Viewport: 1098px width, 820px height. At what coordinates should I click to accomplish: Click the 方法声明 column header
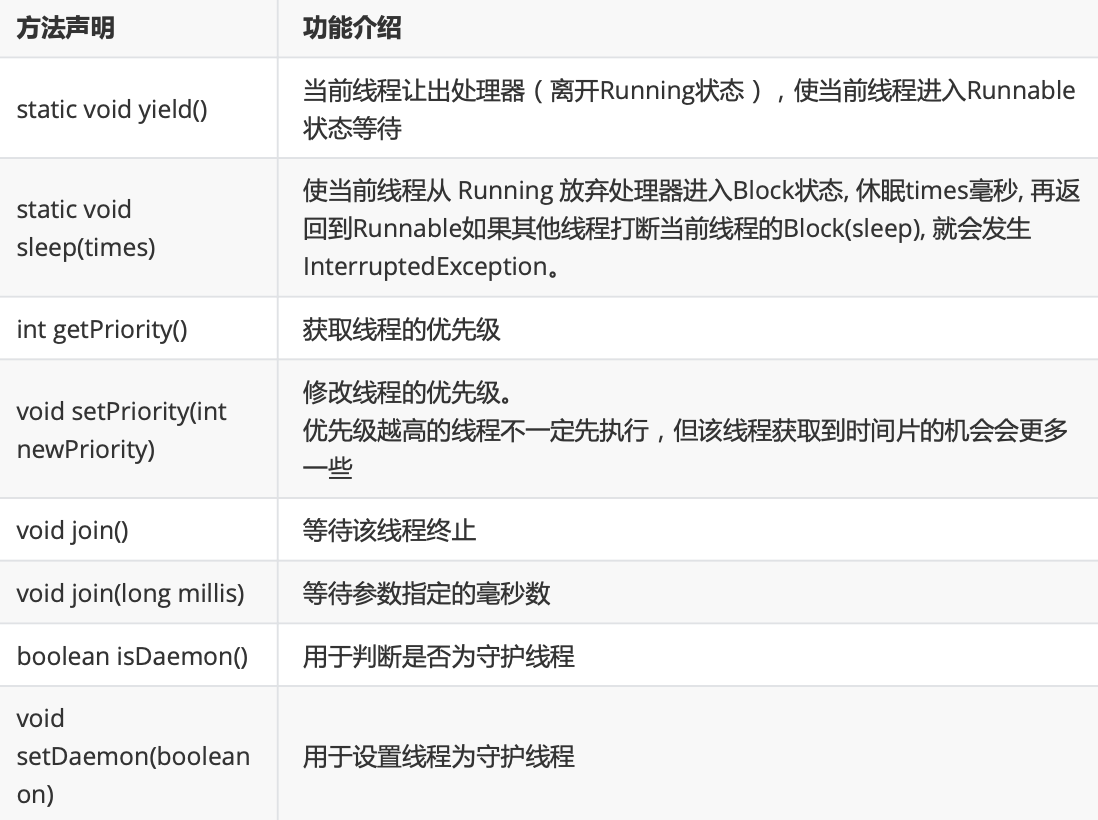(66, 28)
